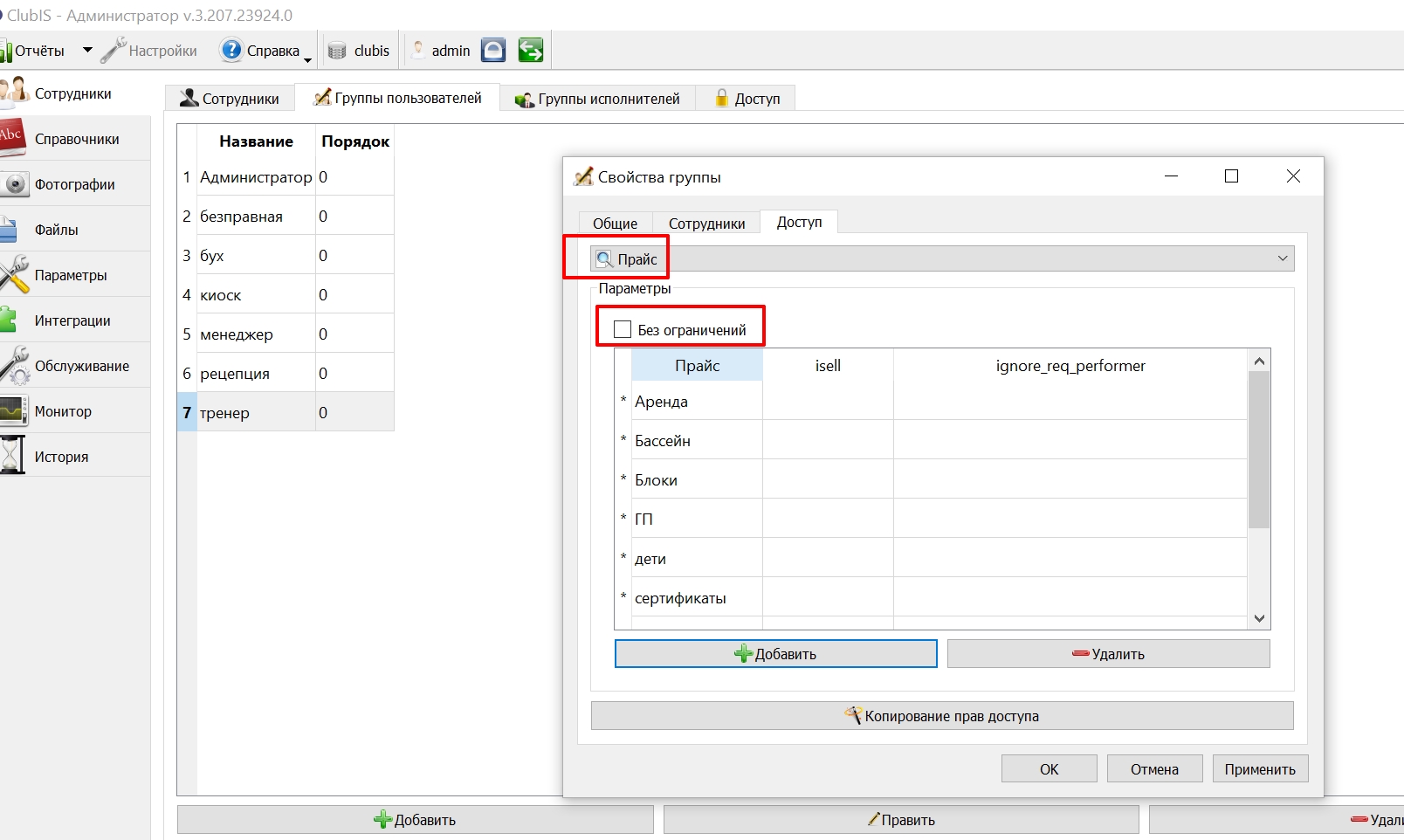Click the green switch-user arrows icon
Viewport: 1404px width, 840px height.
tap(530, 51)
